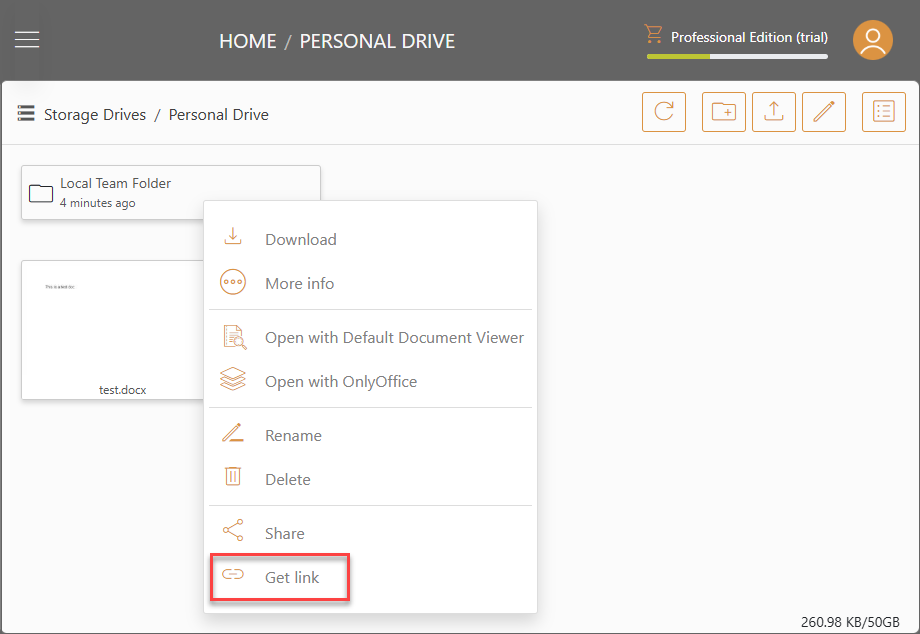Click PERSONAL DRIVE header breadcrumb
This screenshot has height=634, width=920.
pyautogui.click(x=377, y=41)
